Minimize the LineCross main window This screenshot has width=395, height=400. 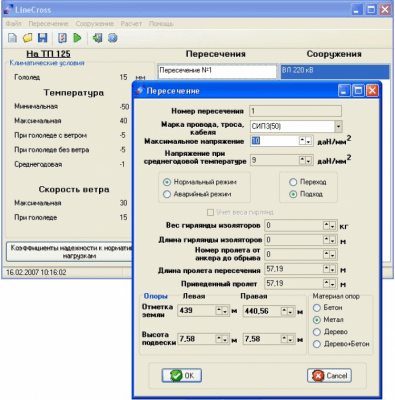(x=357, y=9)
